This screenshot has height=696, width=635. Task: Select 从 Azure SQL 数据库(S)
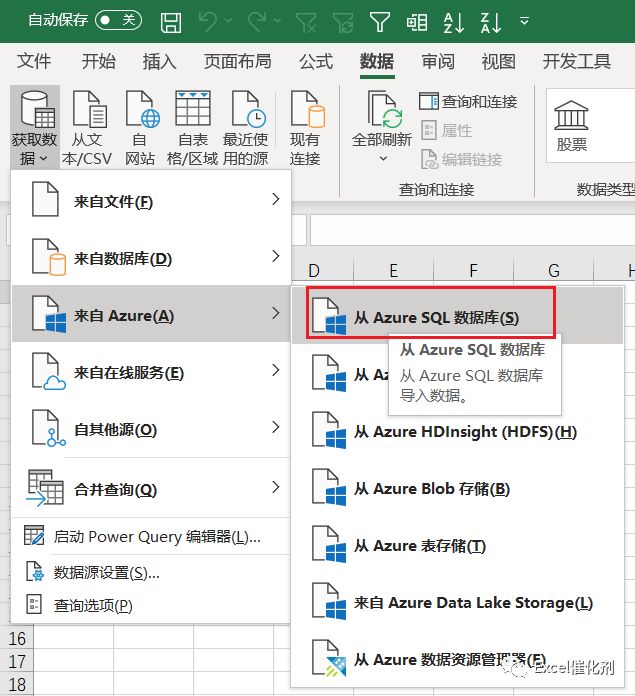pyautogui.click(x=457, y=317)
